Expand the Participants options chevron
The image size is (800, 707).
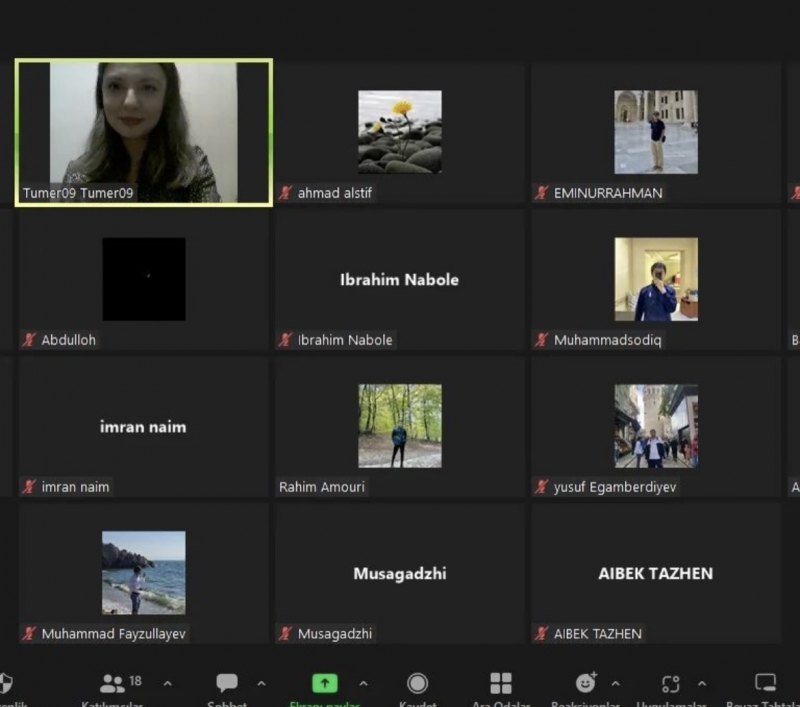(167, 684)
